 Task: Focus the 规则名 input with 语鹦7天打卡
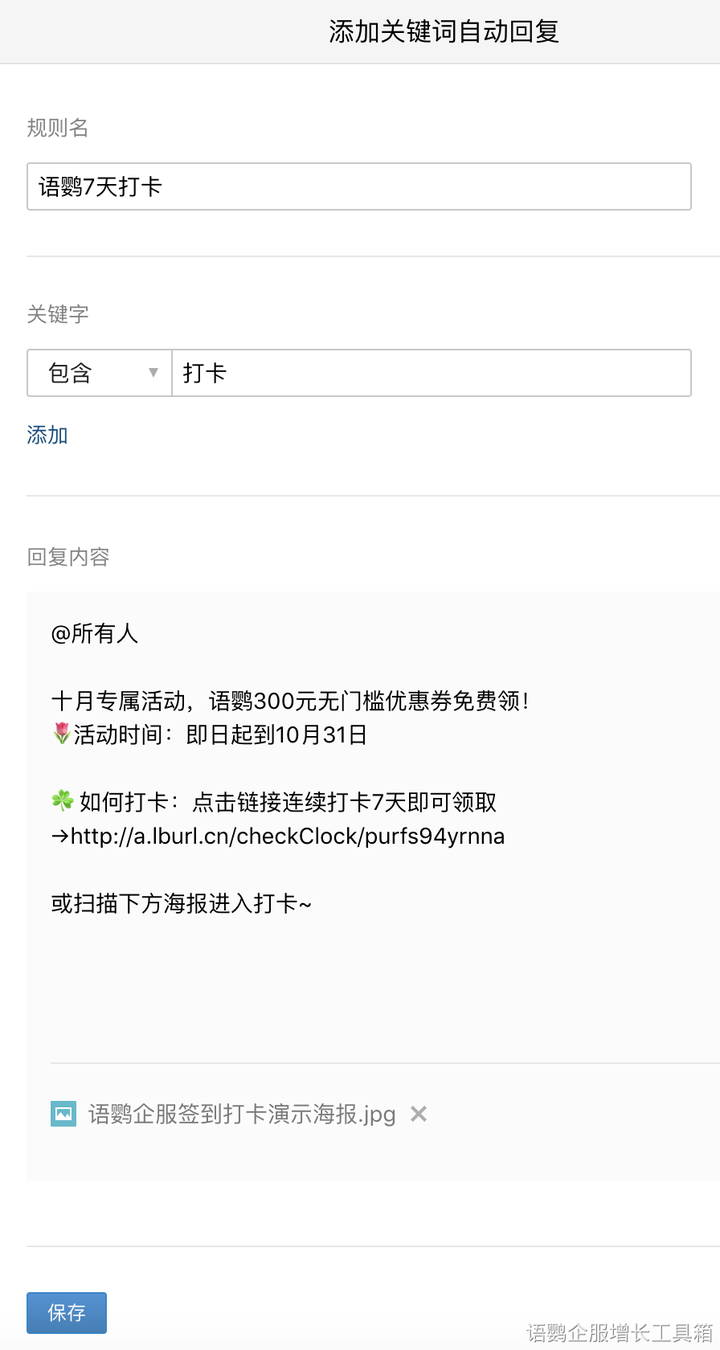pos(358,187)
